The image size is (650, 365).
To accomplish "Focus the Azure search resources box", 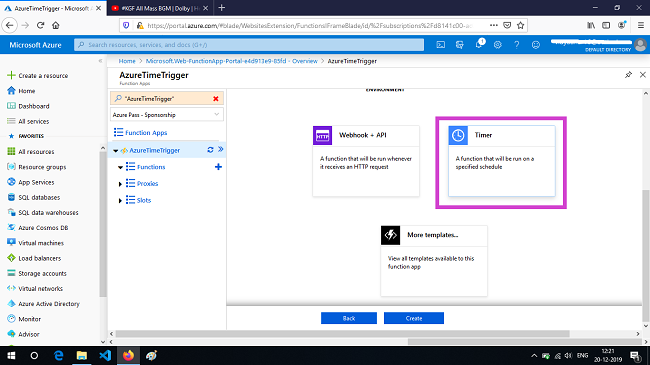I will 249,45.
